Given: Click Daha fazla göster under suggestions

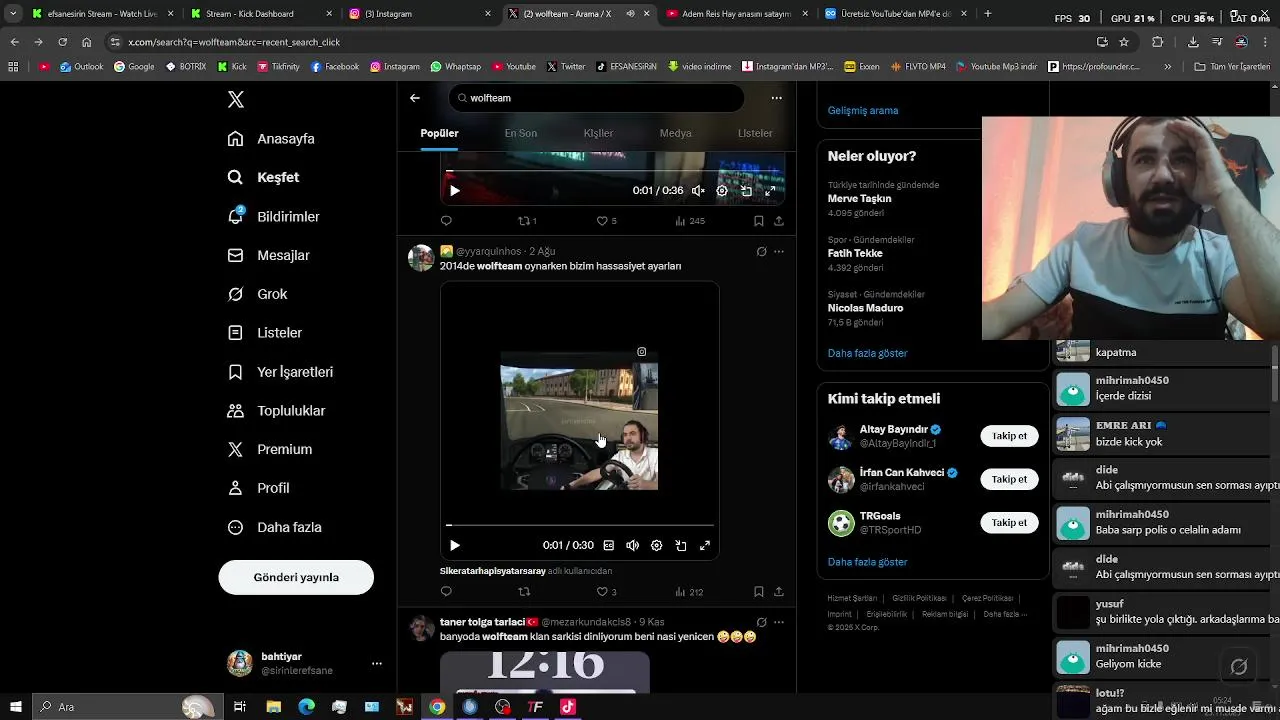Looking at the screenshot, I should tap(868, 562).
